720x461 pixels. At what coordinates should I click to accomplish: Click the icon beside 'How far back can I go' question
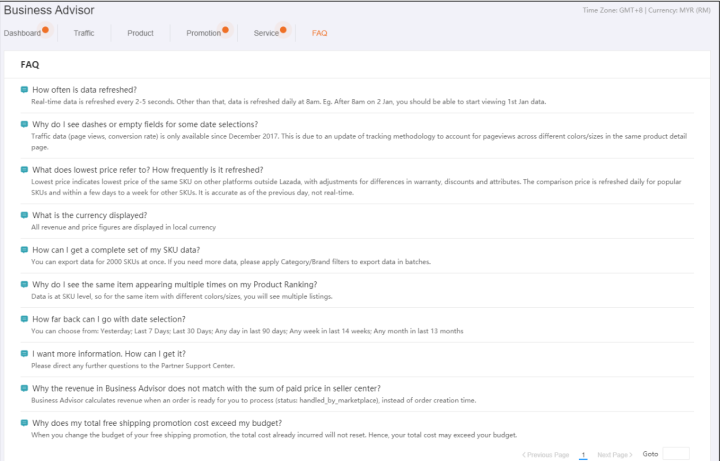pyautogui.click(x=24, y=319)
